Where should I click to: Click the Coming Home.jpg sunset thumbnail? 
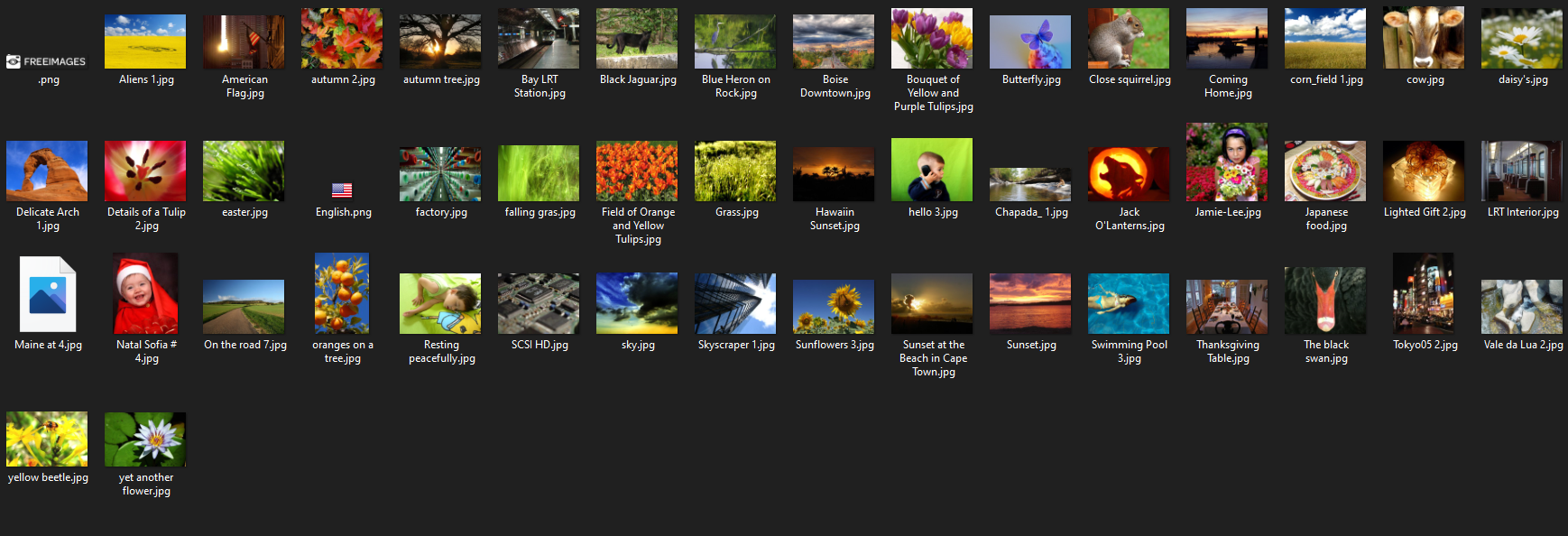[1227, 39]
